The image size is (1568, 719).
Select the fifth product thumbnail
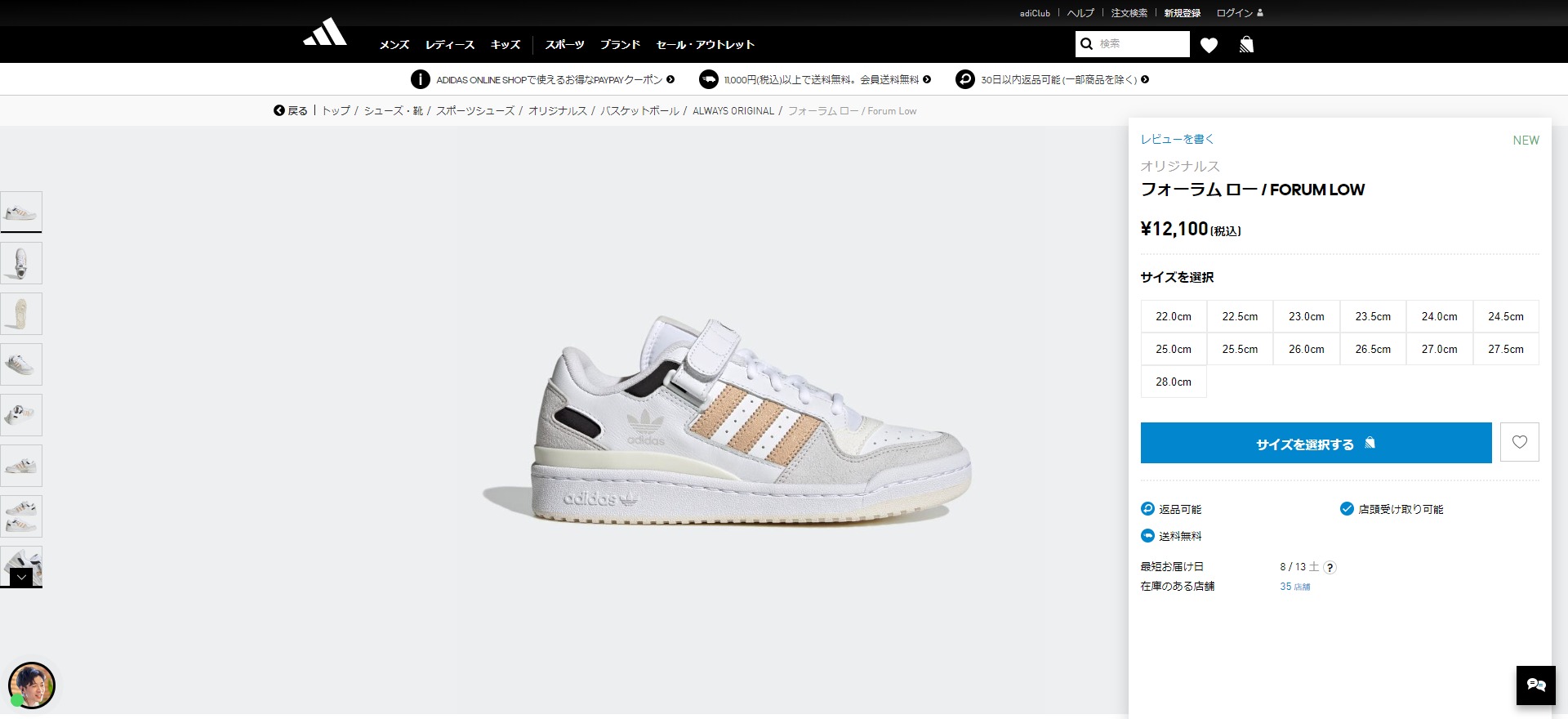point(21,415)
